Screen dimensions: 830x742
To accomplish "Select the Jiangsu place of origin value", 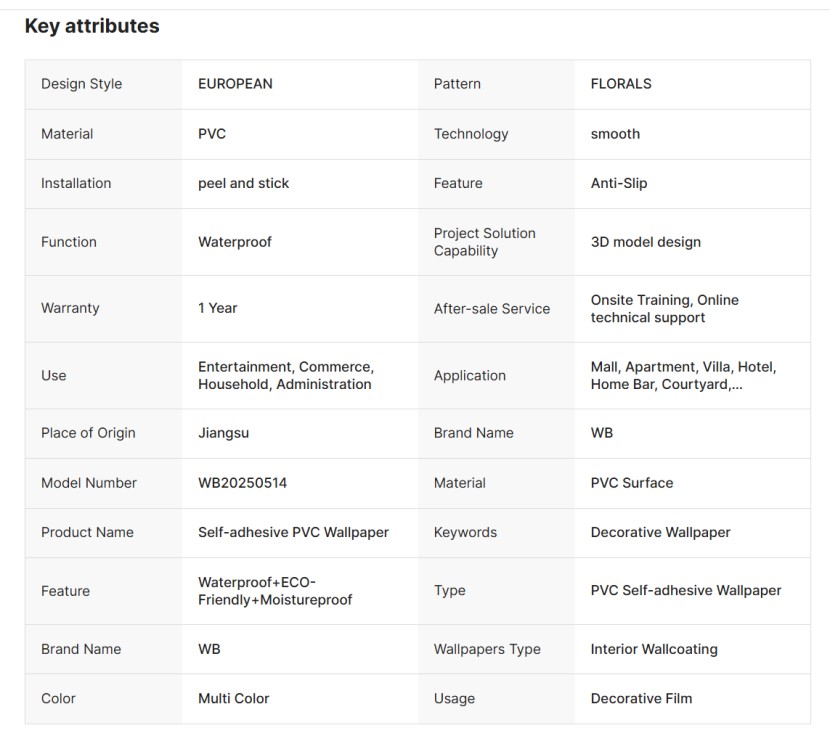I will [223, 433].
